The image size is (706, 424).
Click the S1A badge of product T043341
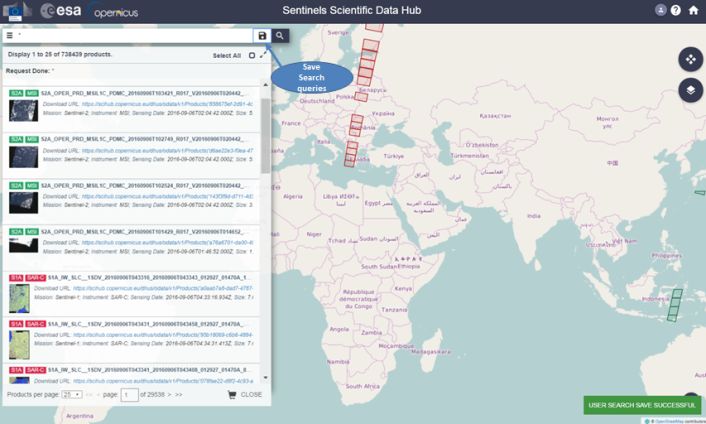pos(16,370)
